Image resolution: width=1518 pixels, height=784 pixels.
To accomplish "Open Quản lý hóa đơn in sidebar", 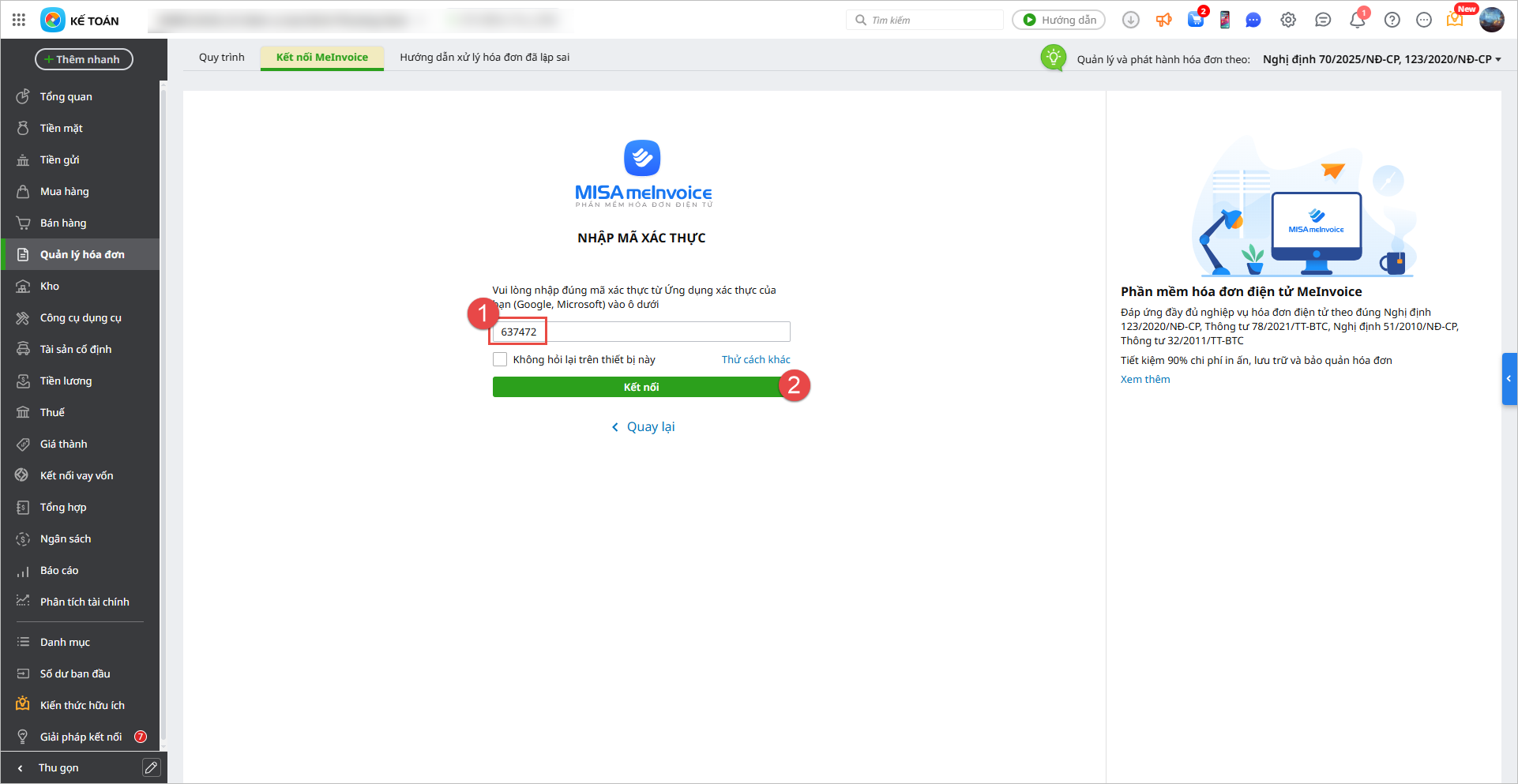I will [x=81, y=254].
